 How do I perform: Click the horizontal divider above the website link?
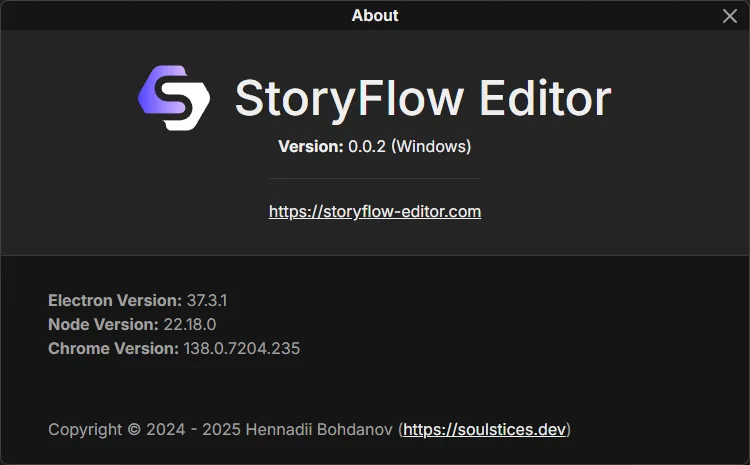375,178
